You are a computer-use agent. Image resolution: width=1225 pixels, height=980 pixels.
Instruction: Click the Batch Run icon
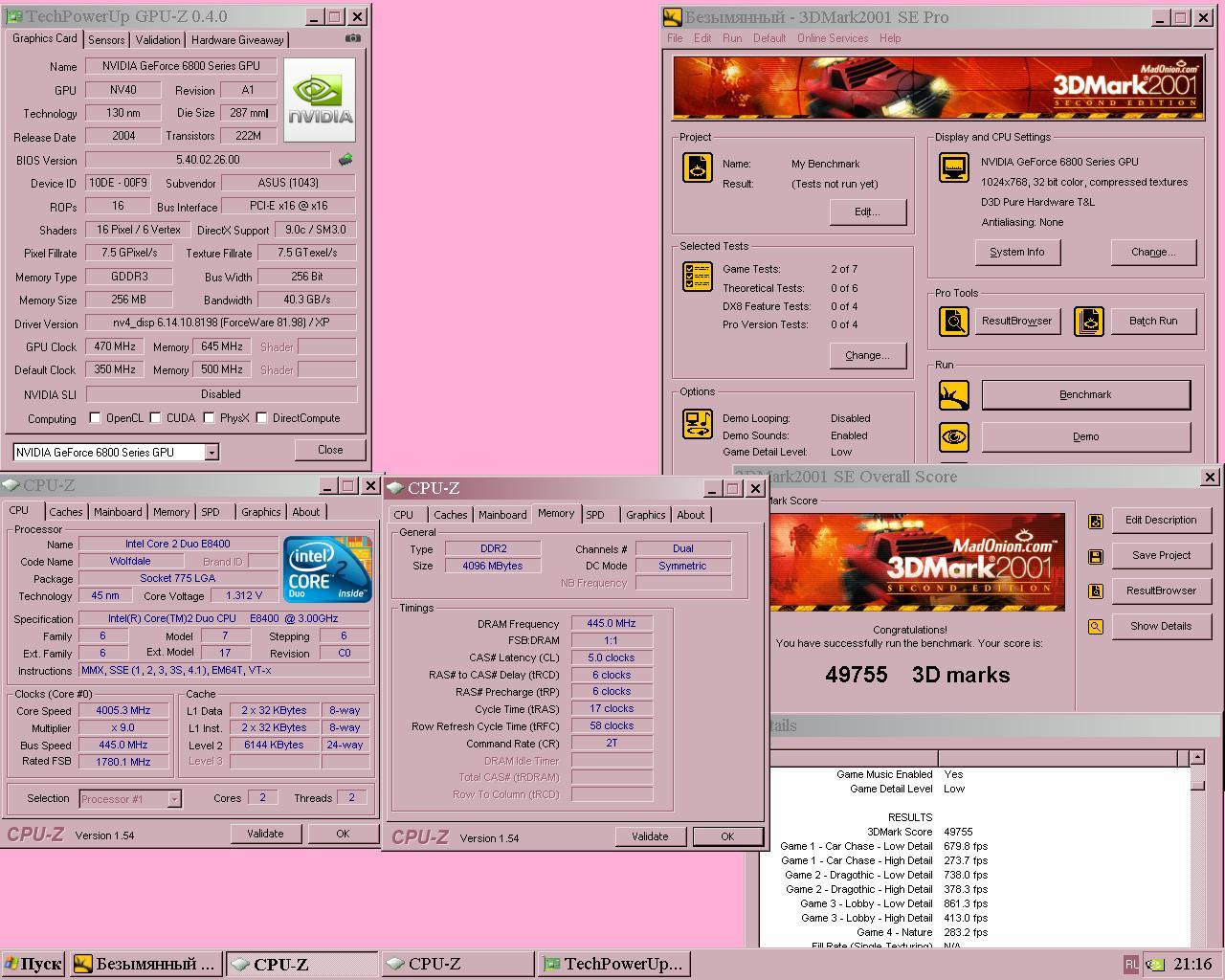[x=1088, y=321]
